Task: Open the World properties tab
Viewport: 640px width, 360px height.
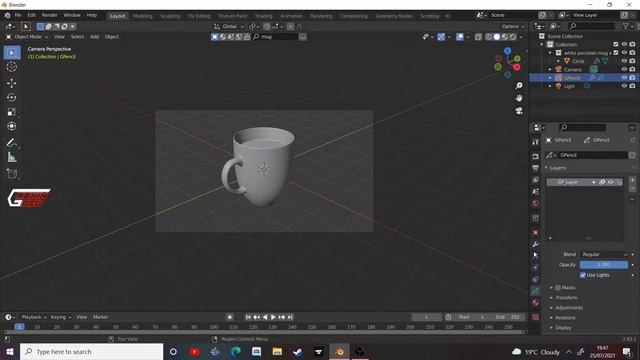Action: point(536,203)
